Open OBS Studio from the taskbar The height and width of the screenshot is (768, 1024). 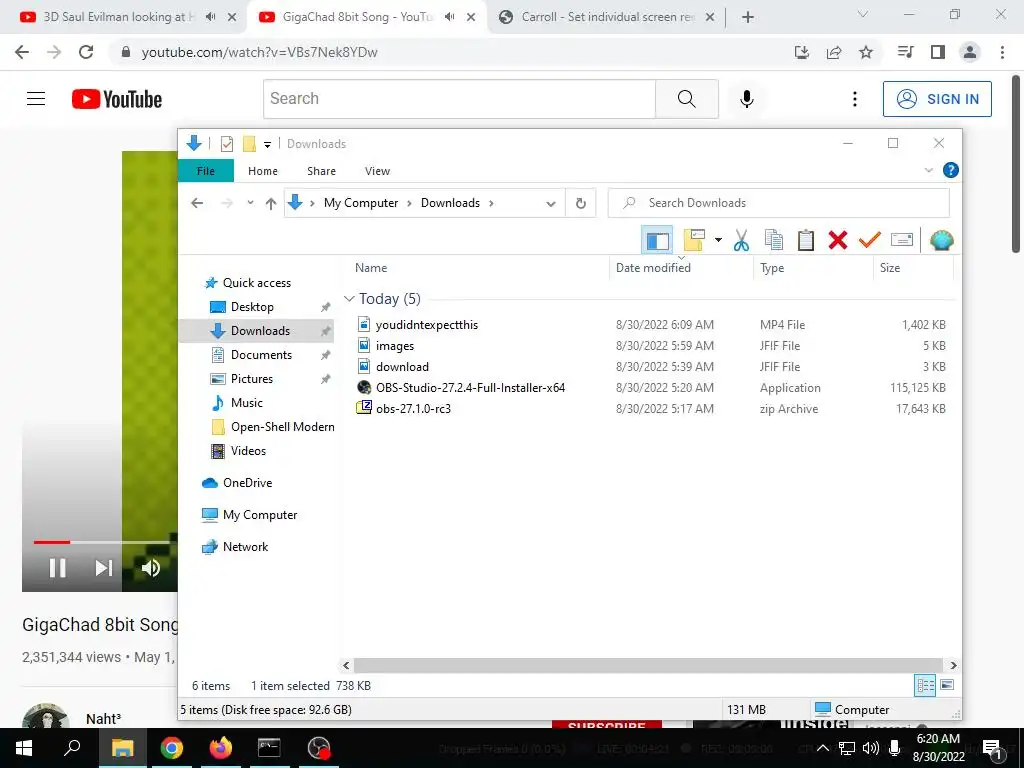[x=319, y=748]
